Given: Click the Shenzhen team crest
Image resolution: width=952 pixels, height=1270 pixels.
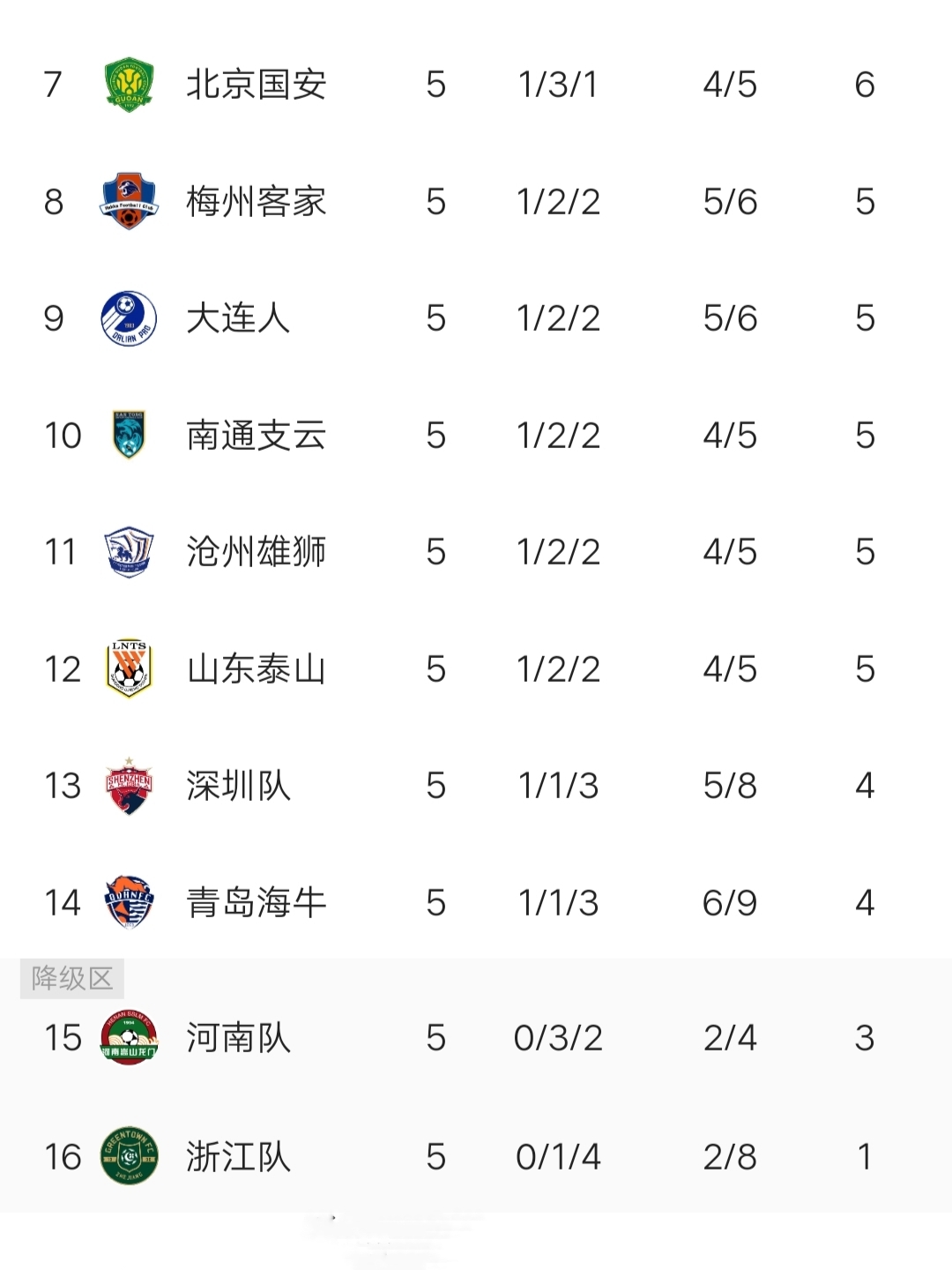Looking at the screenshot, I should click(x=129, y=786).
